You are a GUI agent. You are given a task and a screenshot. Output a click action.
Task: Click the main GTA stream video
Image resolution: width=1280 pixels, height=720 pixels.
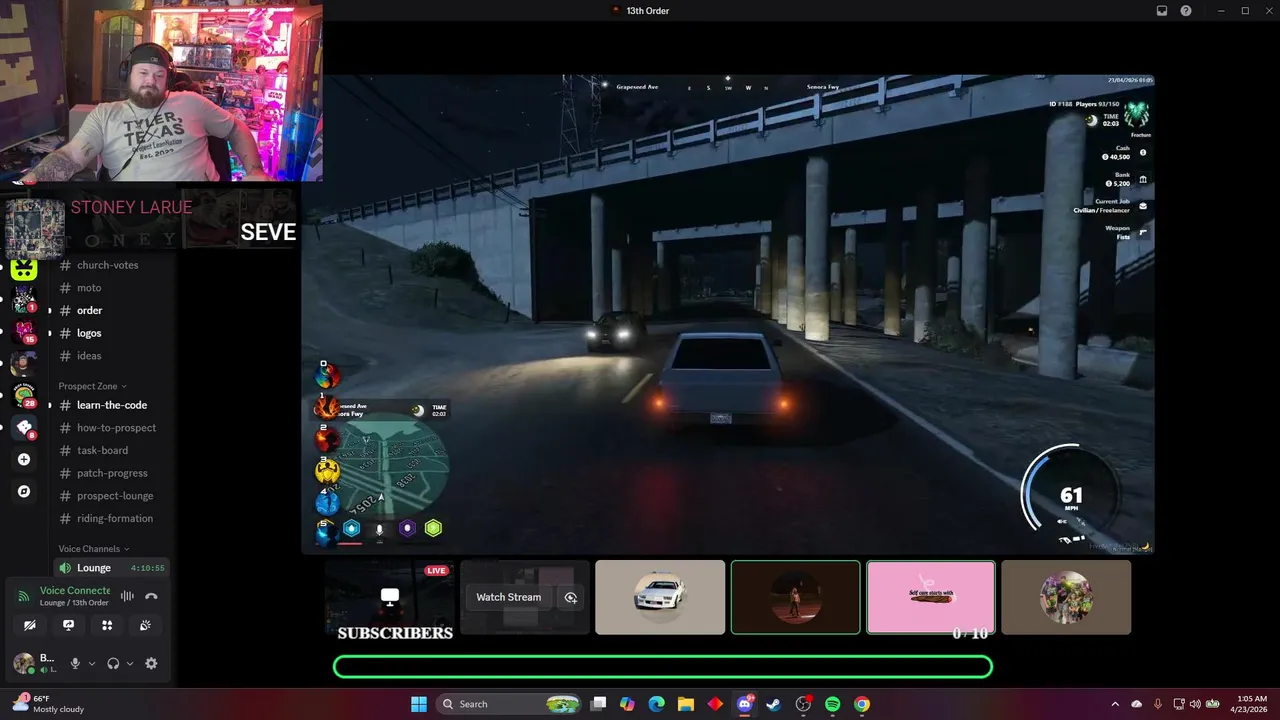coord(728,313)
